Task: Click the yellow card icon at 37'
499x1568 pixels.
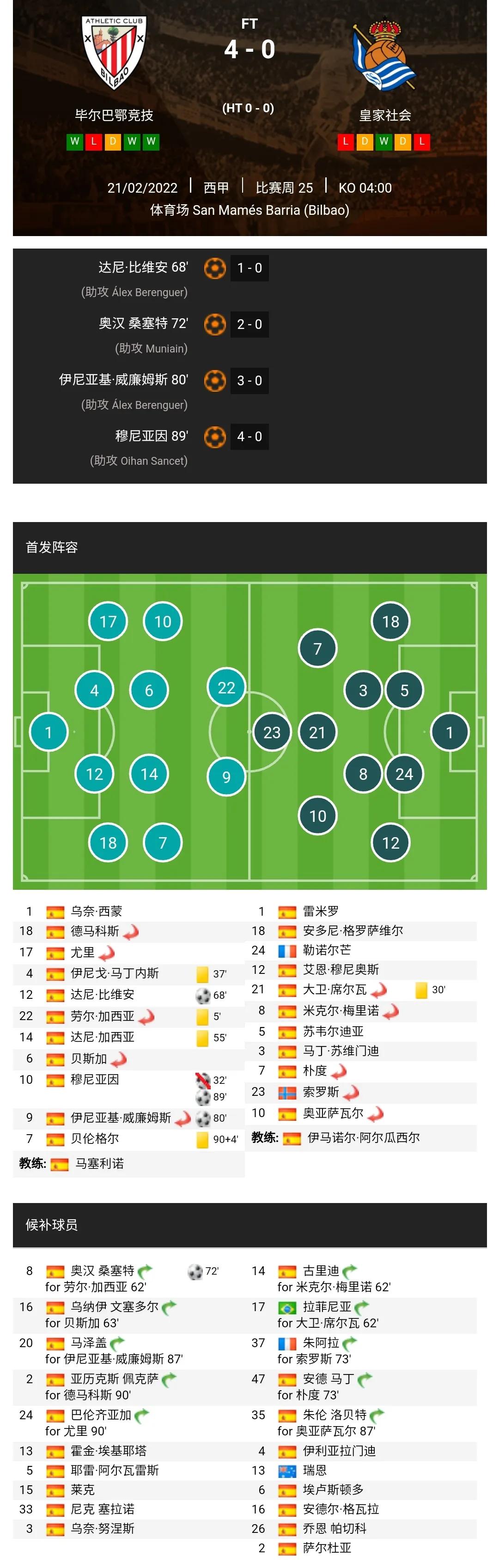Action: click(x=203, y=974)
